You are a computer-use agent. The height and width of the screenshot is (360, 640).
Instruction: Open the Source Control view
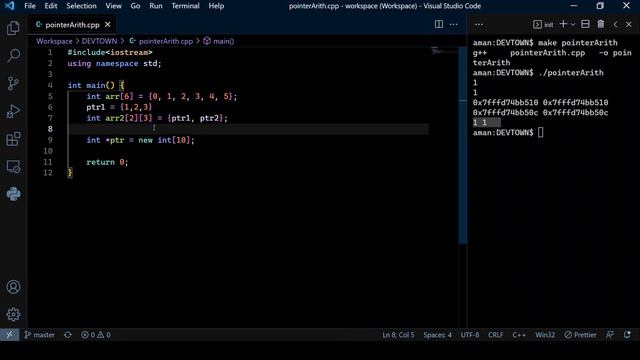13,83
